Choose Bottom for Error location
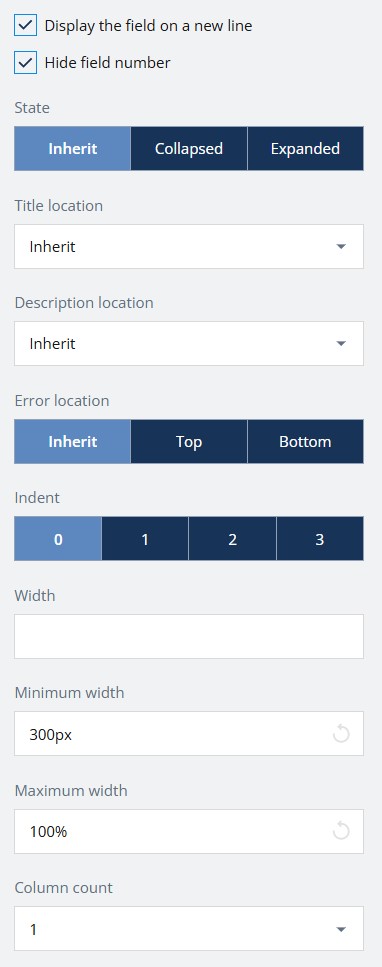Image resolution: width=382 pixels, height=967 pixels. pyautogui.click(x=305, y=442)
